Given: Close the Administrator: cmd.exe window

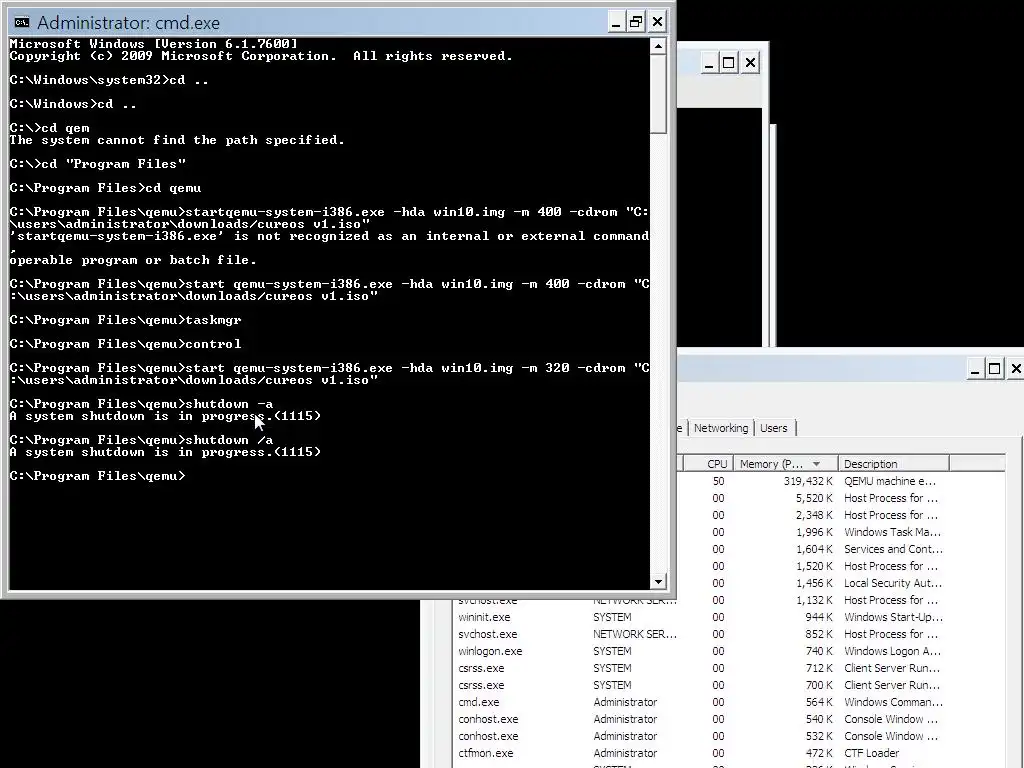Looking at the screenshot, I should pyautogui.click(x=658, y=22).
